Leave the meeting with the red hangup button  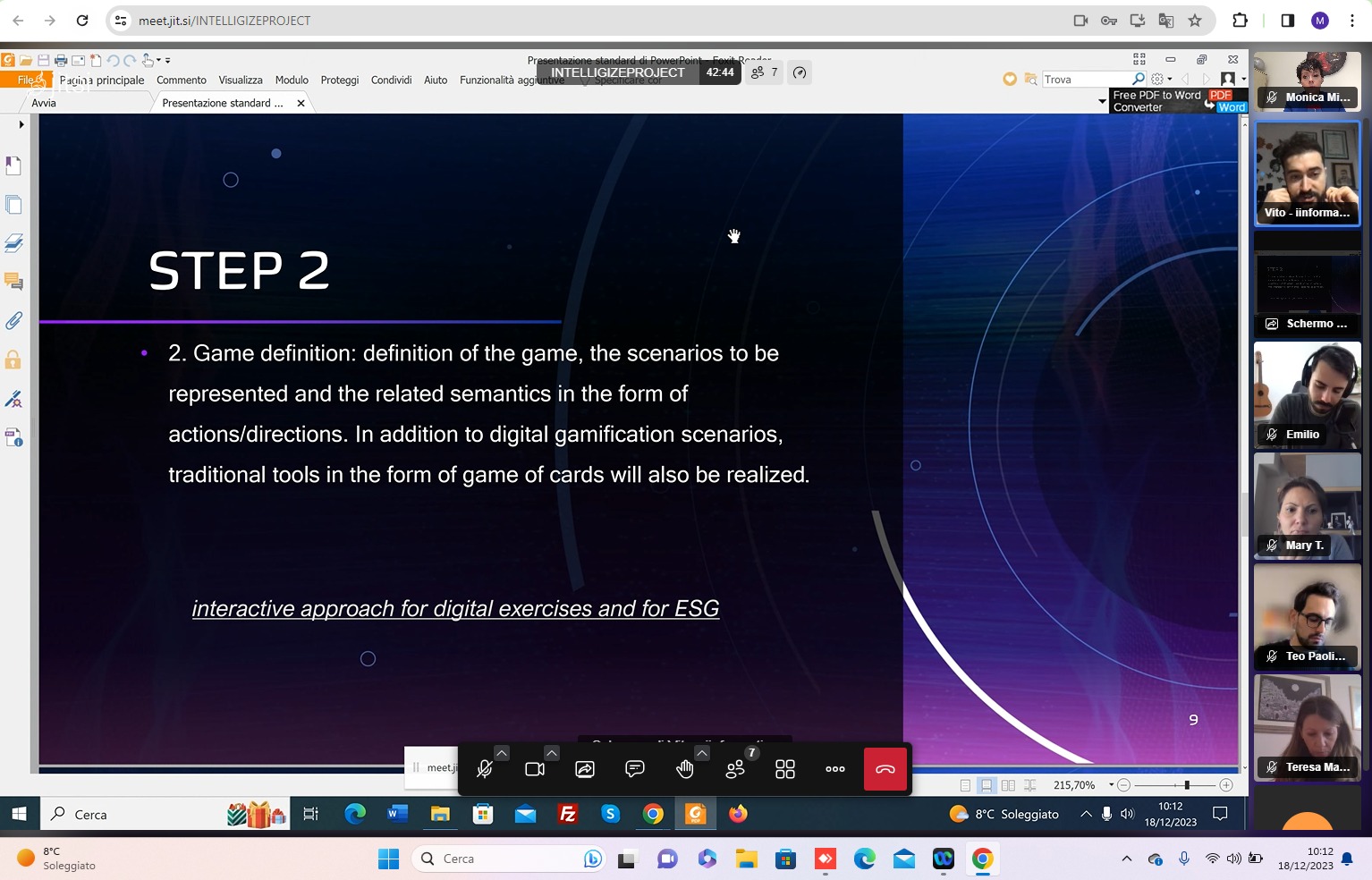click(x=885, y=769)
